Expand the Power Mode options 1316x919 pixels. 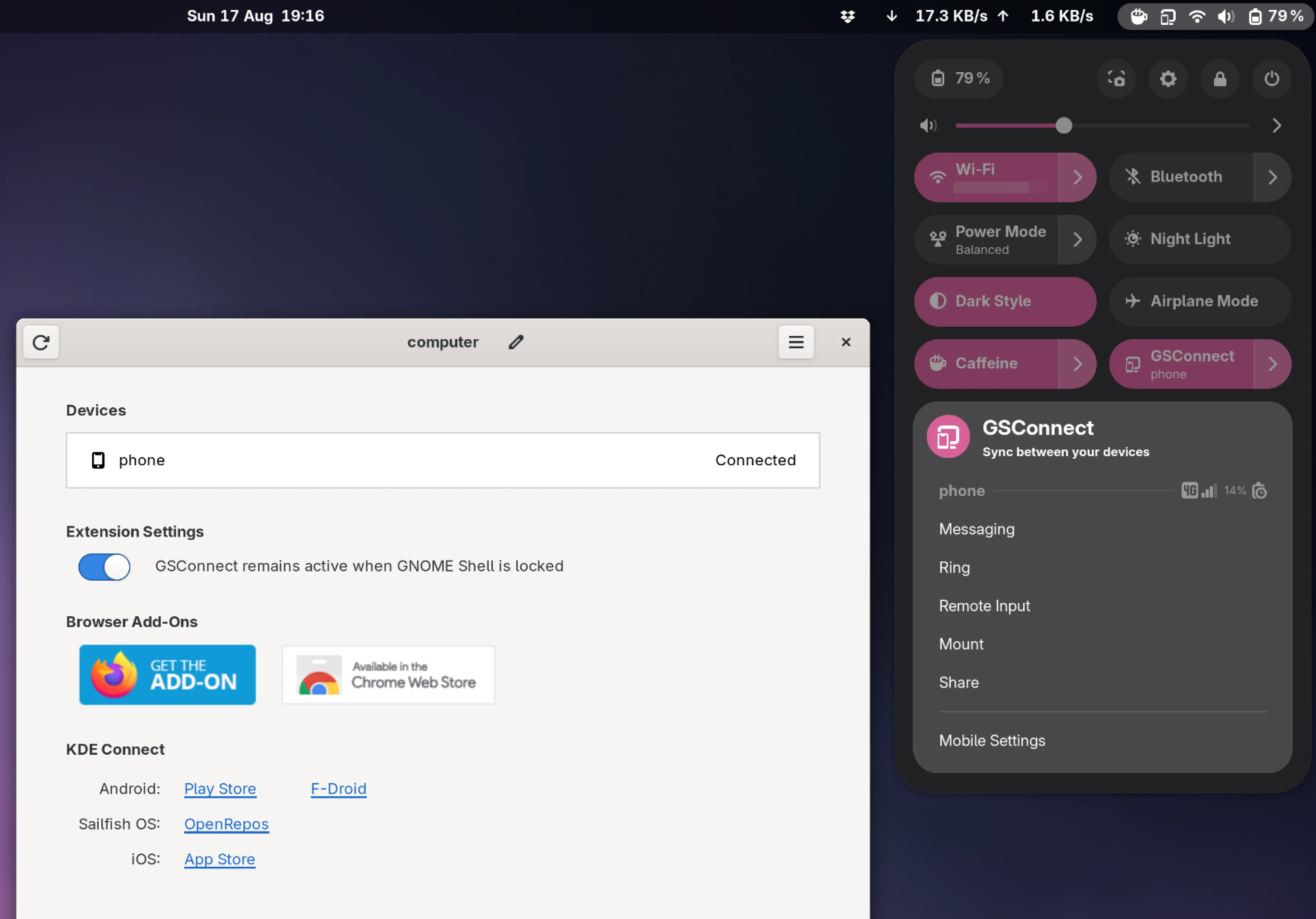[1077, 239]
